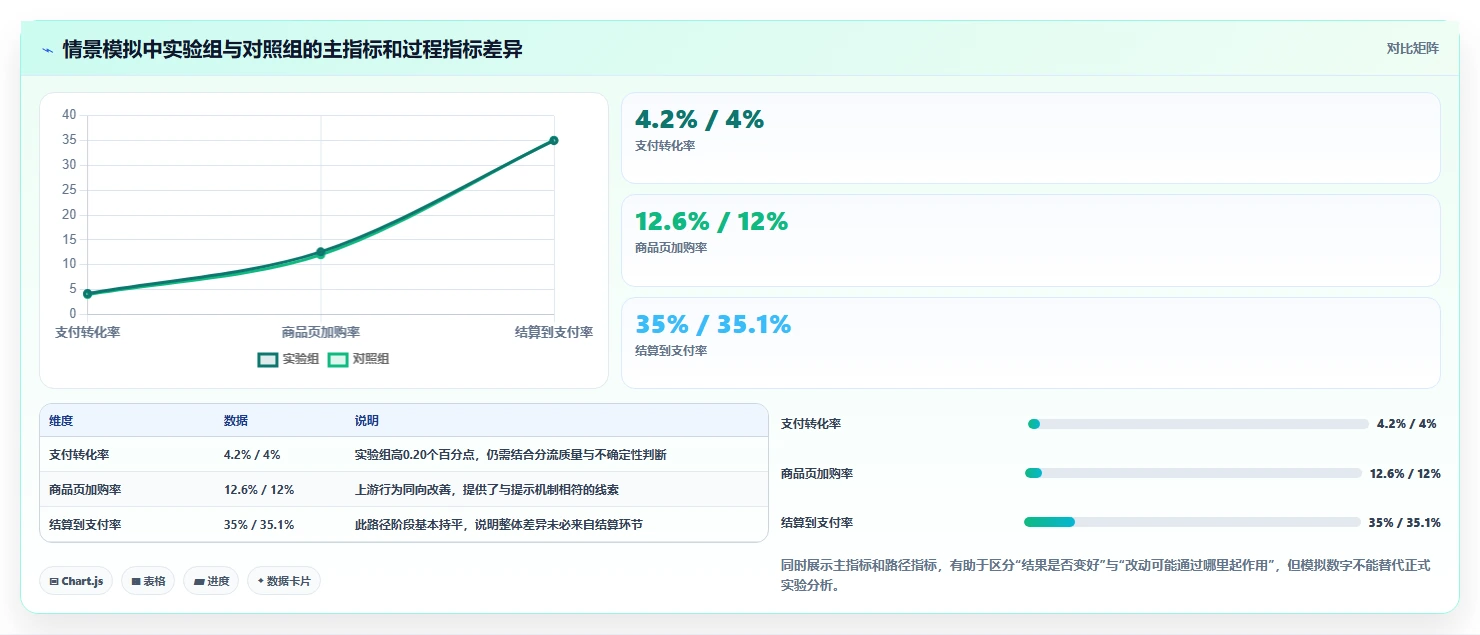Click the 商品页加购率 x-axis label on chart
1480x635 pixels.
point(321,332)
